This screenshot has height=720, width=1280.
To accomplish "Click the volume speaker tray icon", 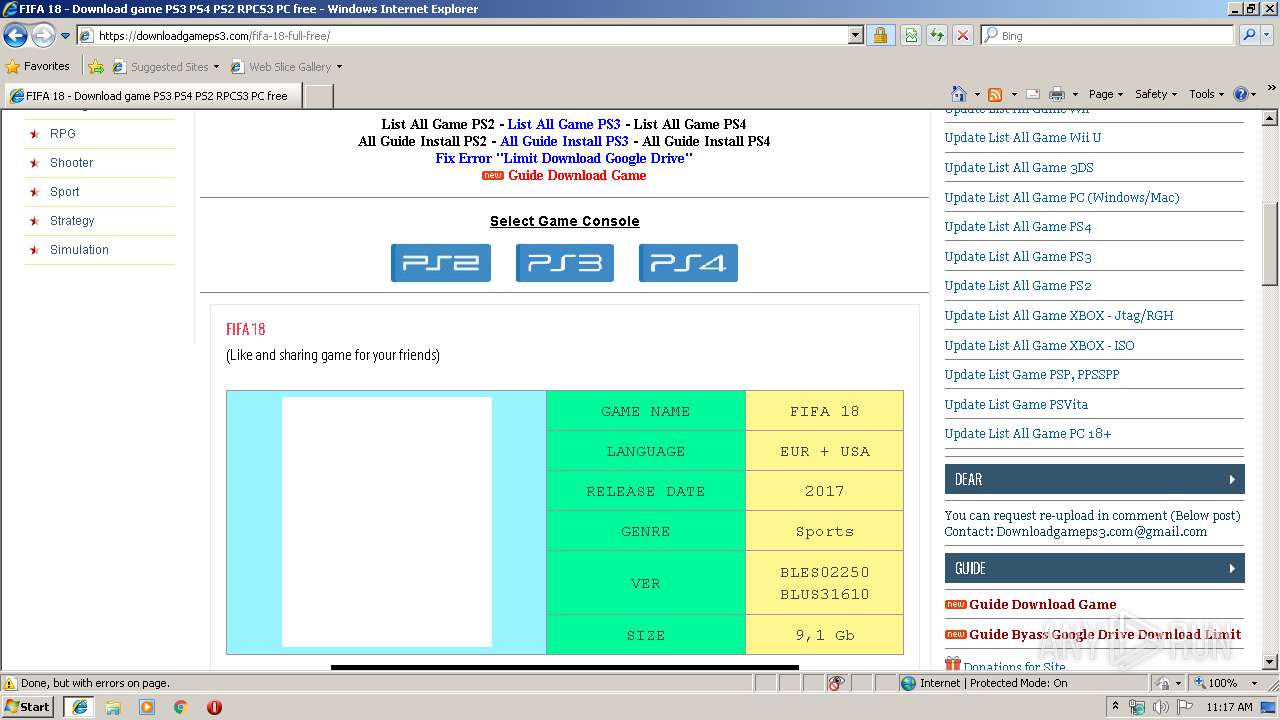I will pos(1160,707).
